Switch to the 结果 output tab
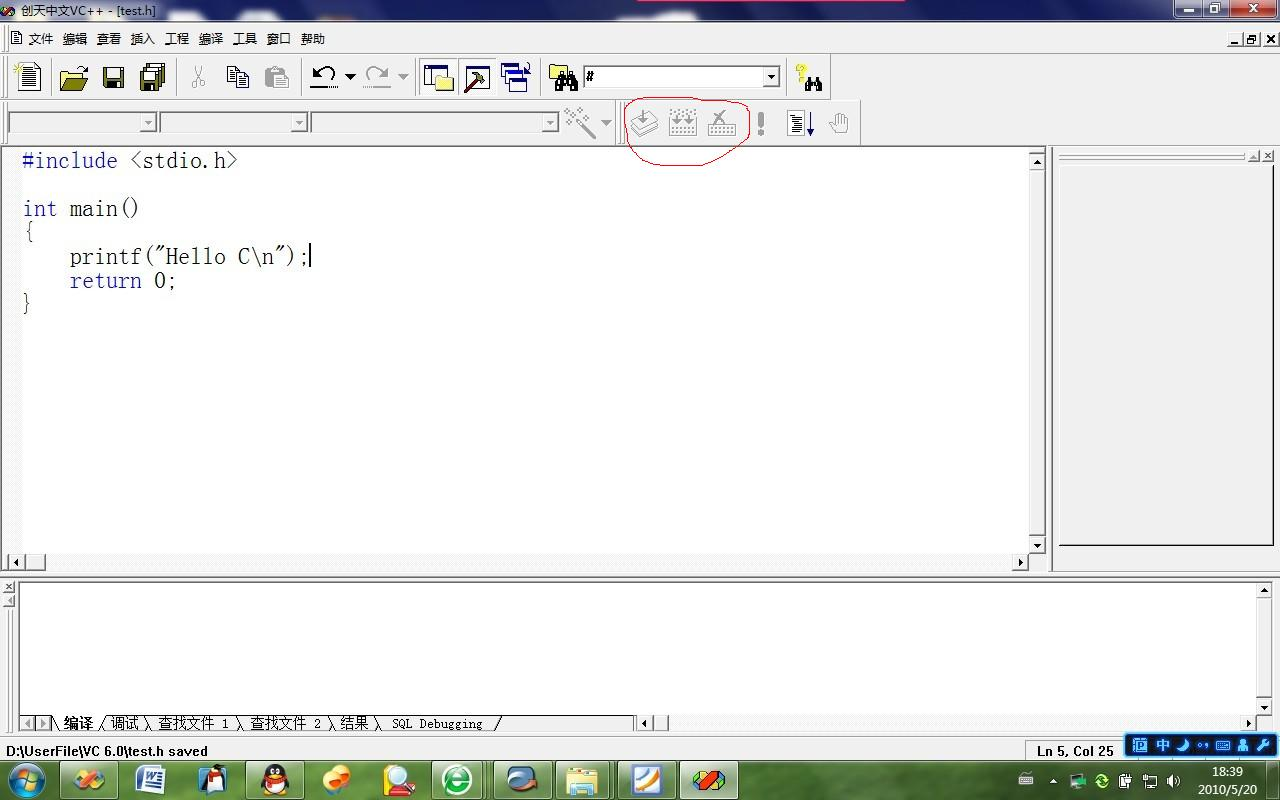1280x800 pixels. (x=354, y=723)
